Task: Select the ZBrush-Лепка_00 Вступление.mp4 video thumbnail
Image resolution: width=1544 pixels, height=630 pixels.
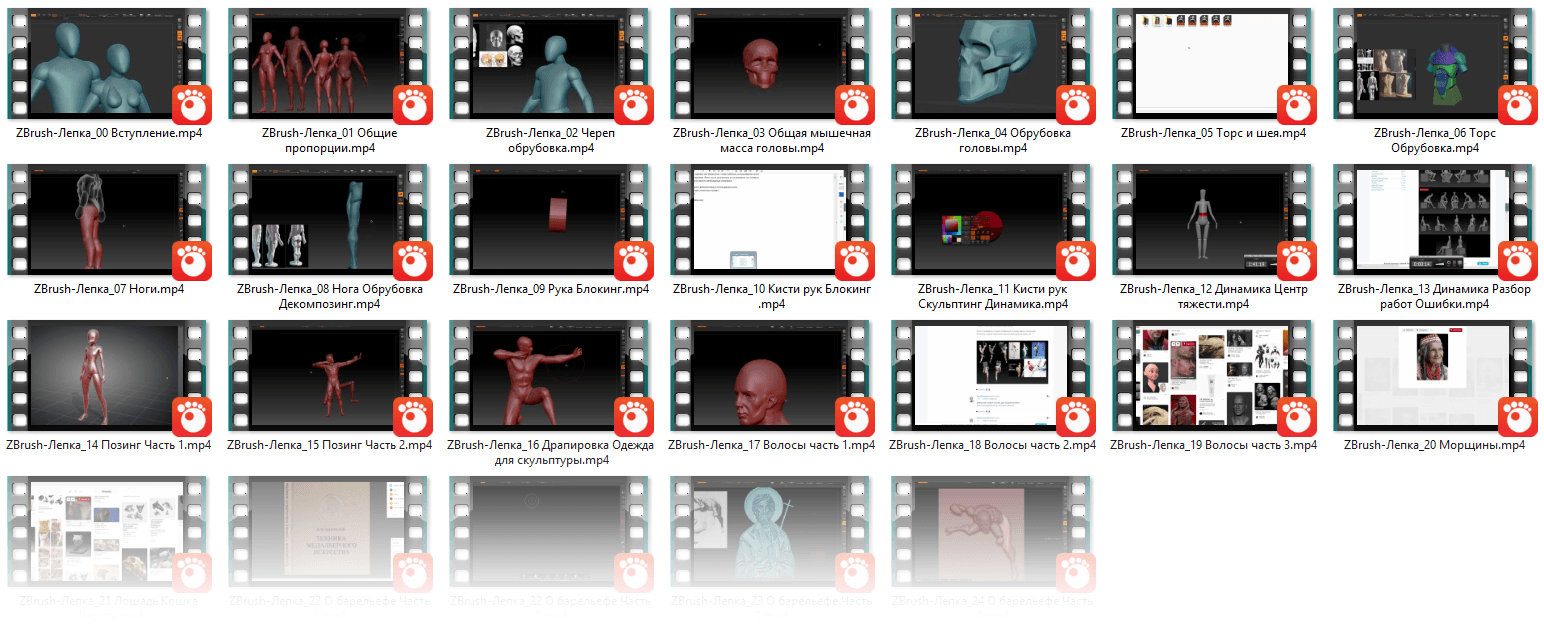Action: point(110,65)
